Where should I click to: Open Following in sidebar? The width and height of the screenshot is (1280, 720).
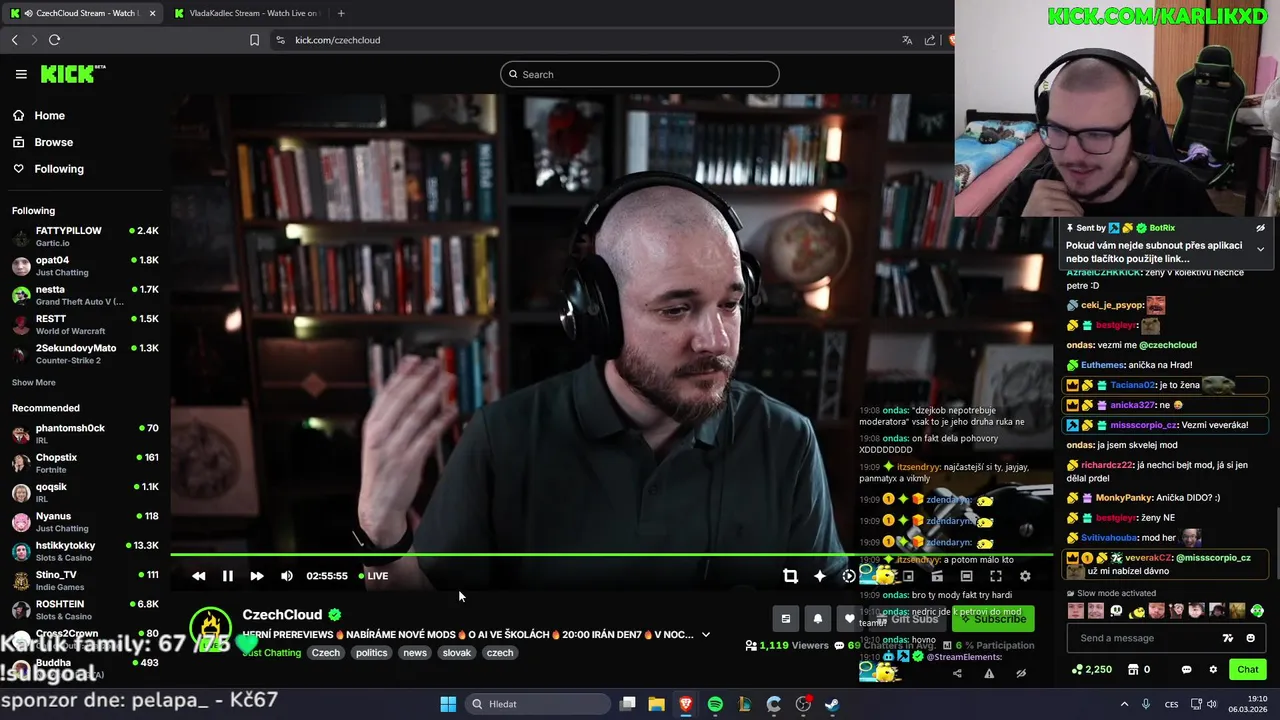[x=48, y=169]
